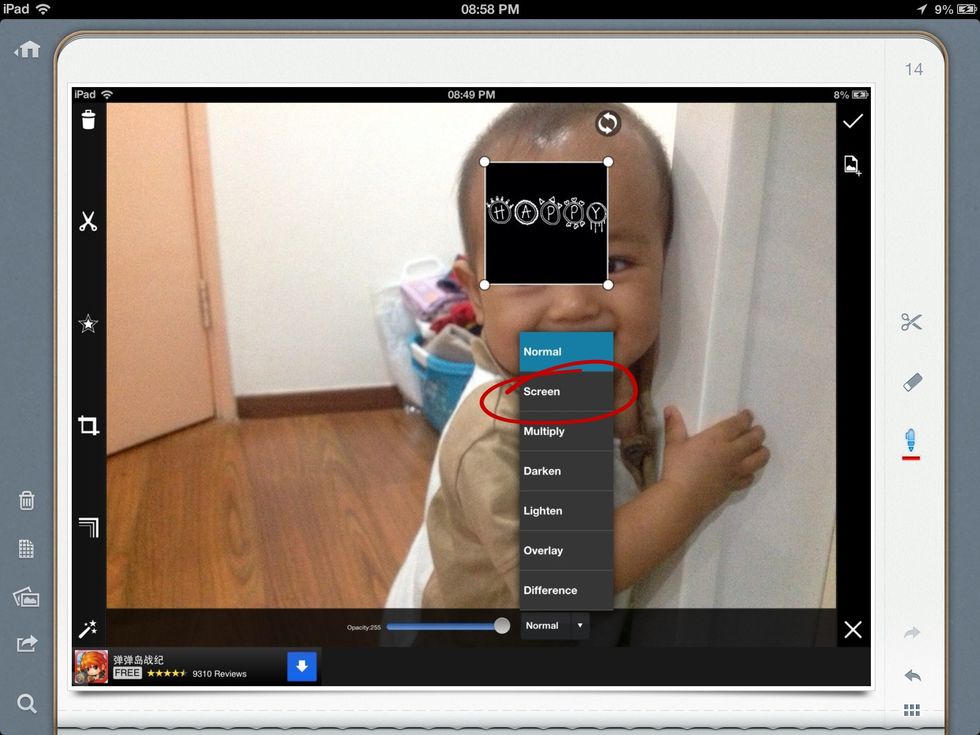Tap the blue download button in the ad

coord(302,667)
